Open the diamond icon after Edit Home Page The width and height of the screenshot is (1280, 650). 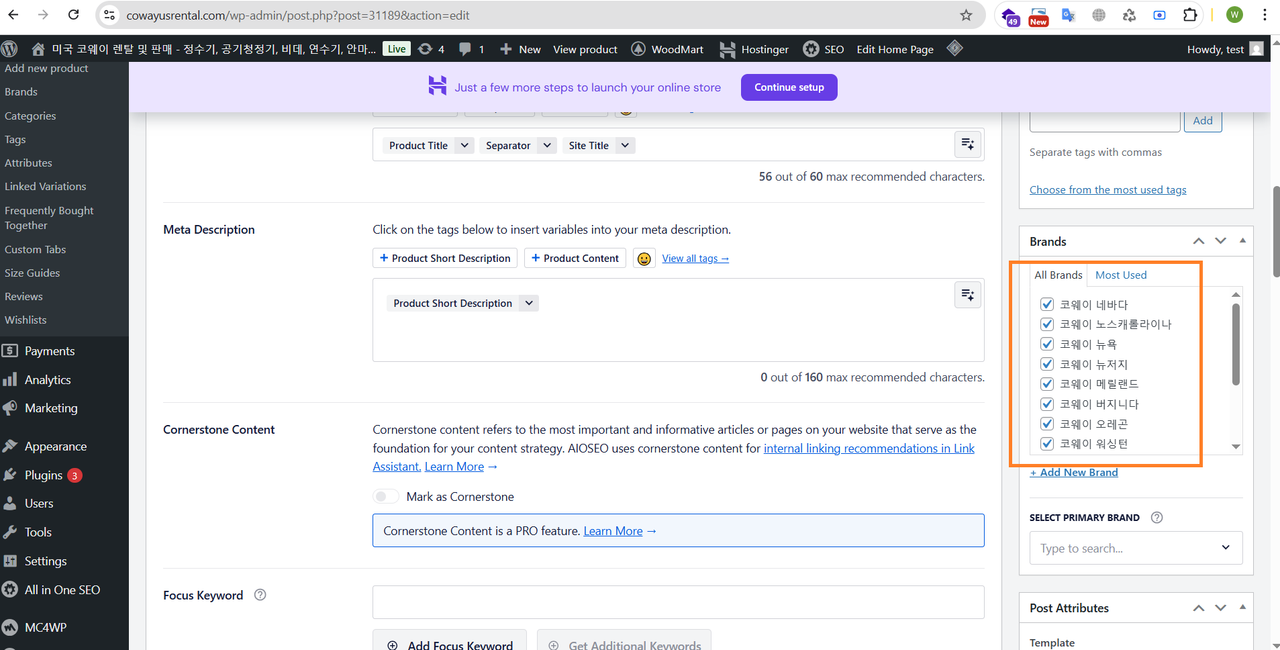click(955, 48)
